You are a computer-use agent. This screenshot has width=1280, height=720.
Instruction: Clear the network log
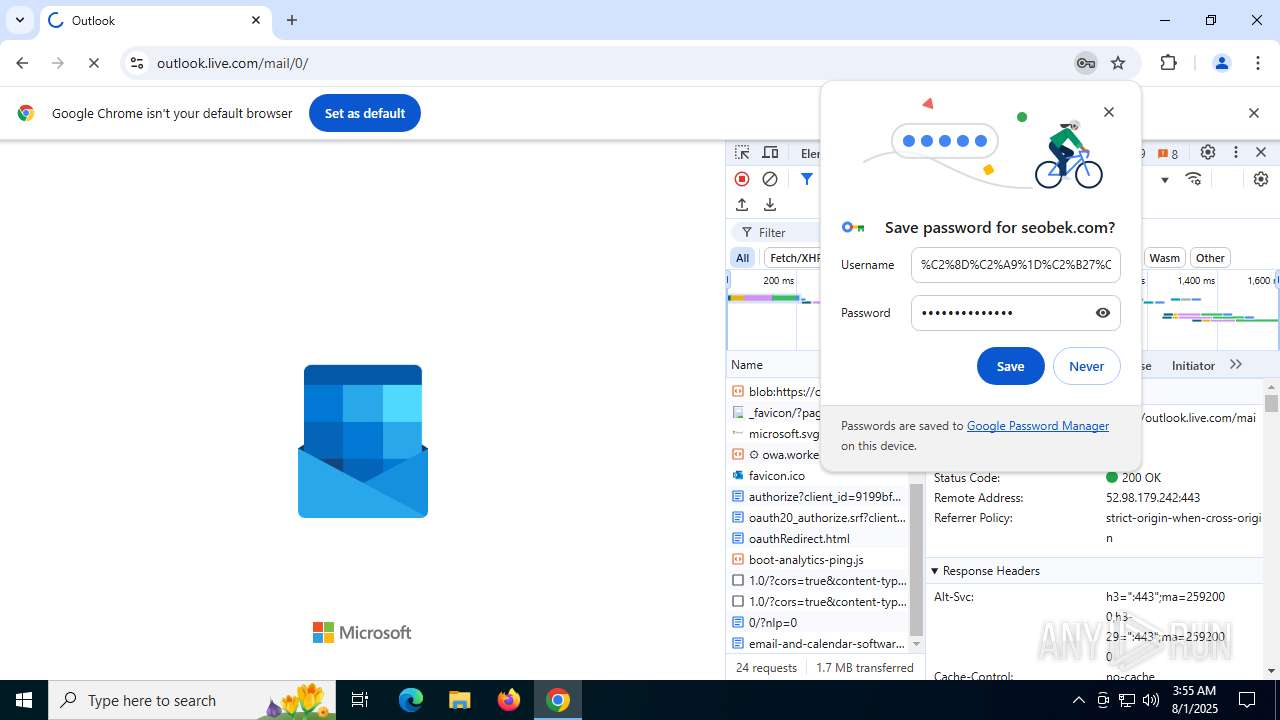click(x=769, y=179)
